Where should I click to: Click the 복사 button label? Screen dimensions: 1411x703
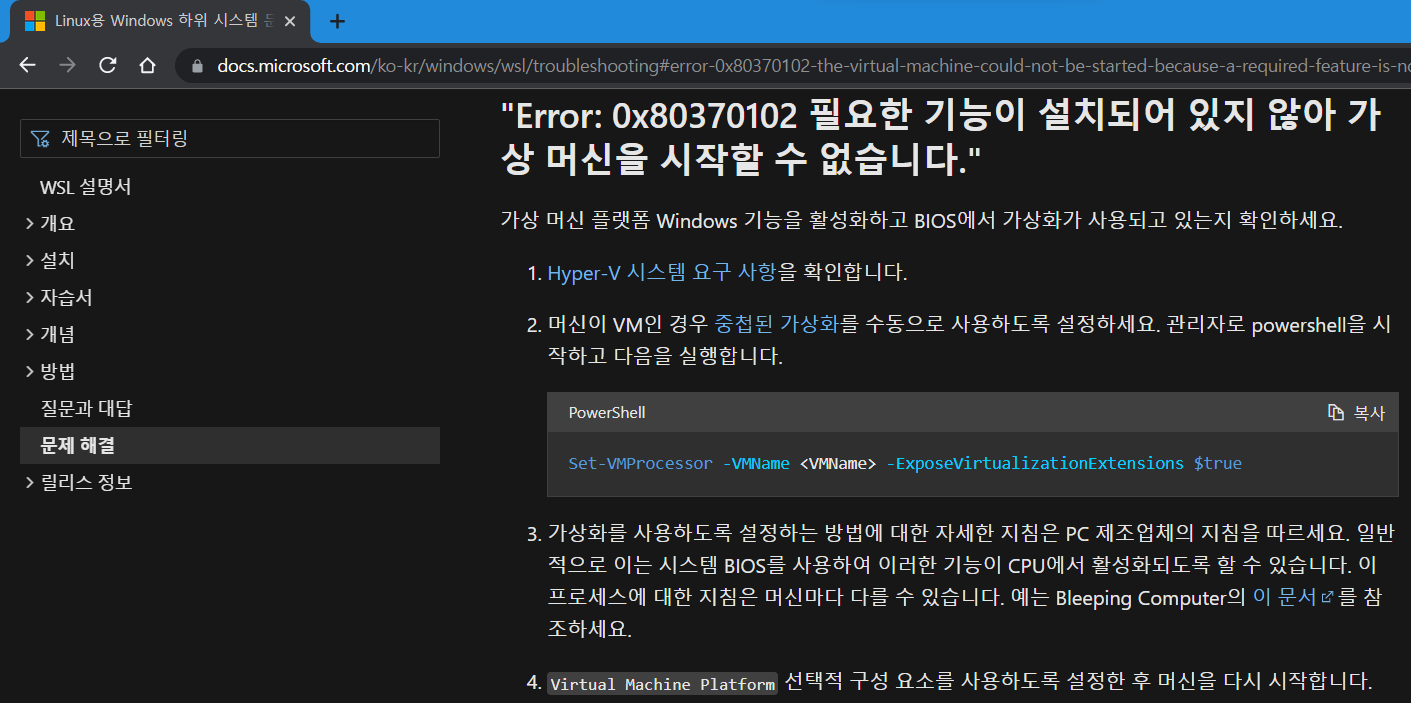[x=1369, y=413]
